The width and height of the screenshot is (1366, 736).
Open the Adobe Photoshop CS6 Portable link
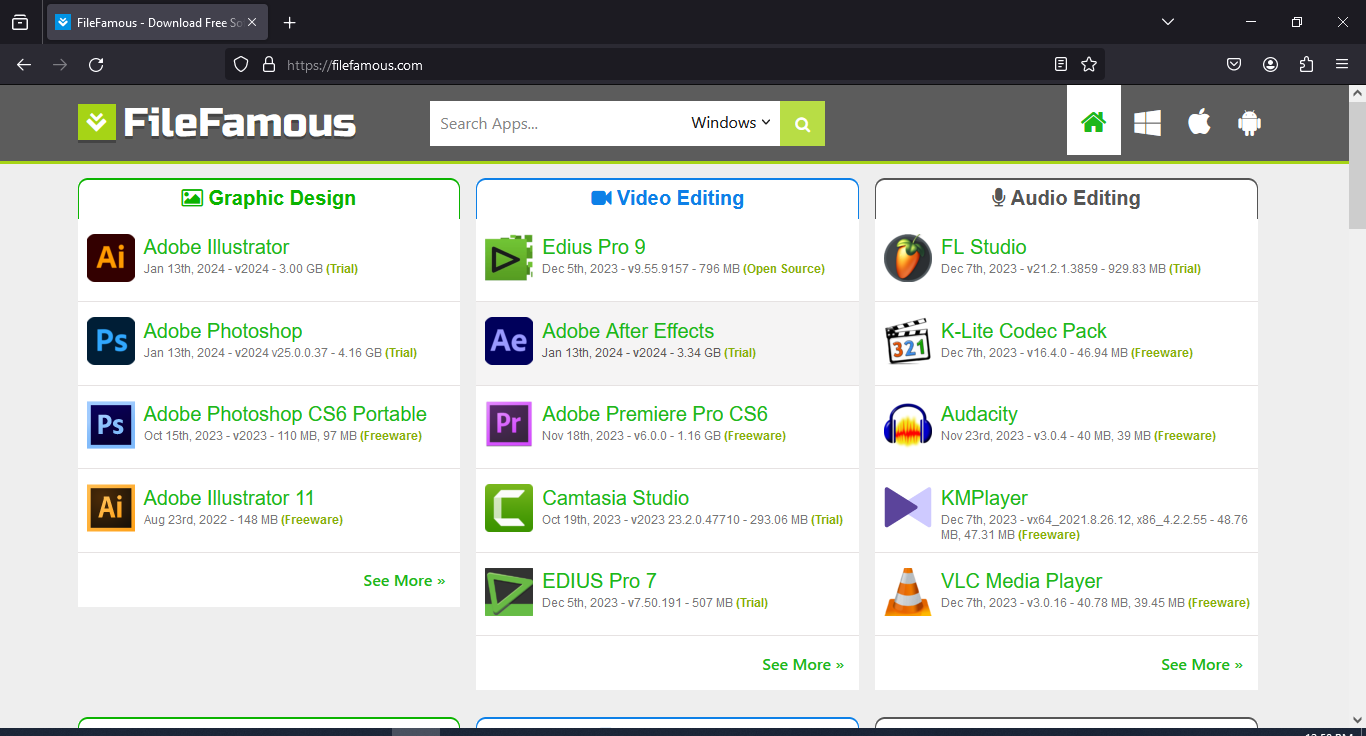(285, 414)
